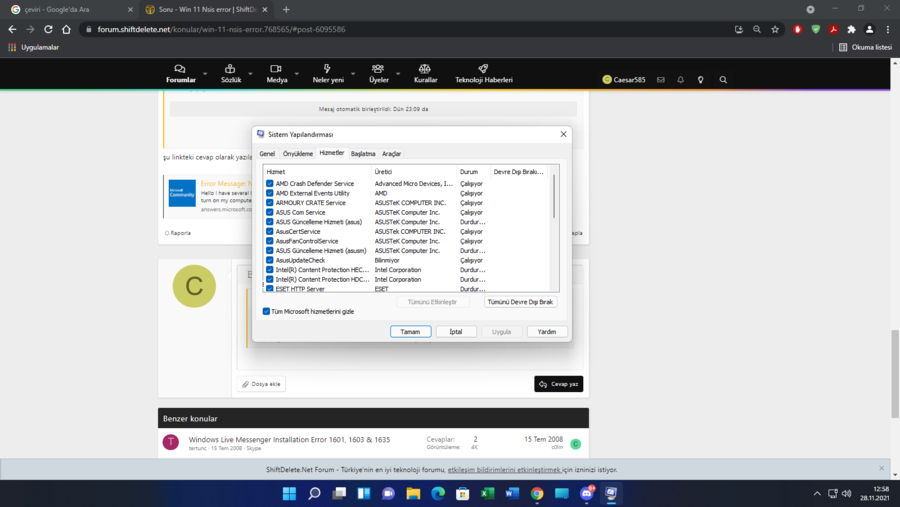Reload the page in Chrome
Viewport: 900px width, 507px height.
point(48,29)
